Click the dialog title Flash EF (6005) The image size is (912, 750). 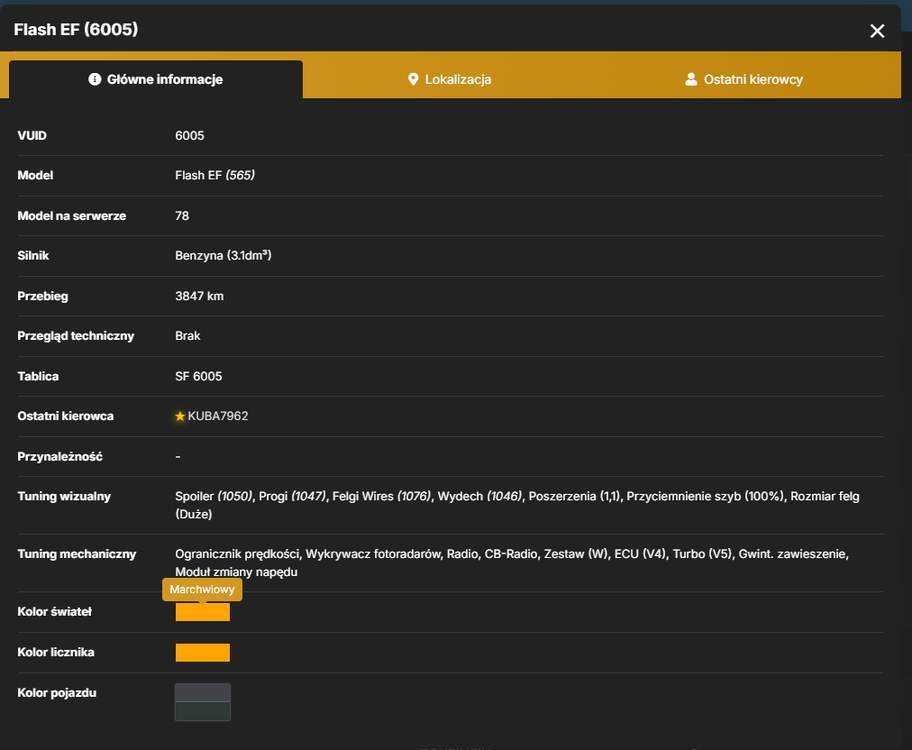(76, 29)
